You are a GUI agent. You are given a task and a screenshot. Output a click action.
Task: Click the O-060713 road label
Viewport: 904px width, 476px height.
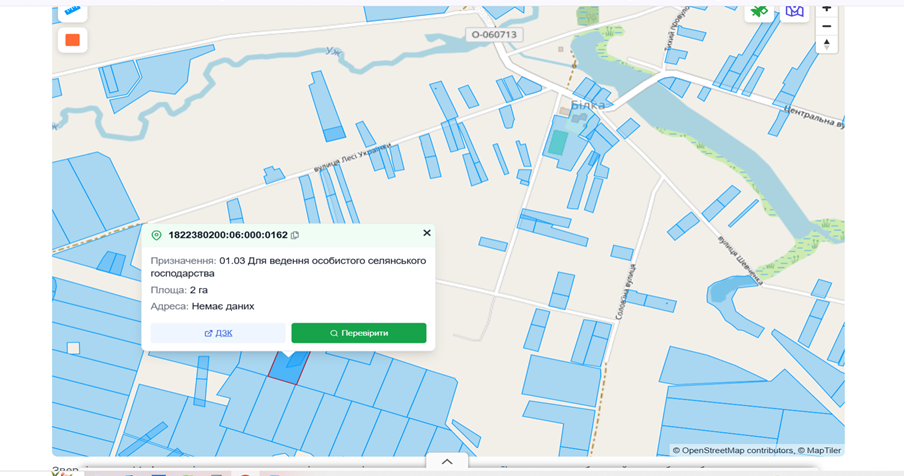494,35
